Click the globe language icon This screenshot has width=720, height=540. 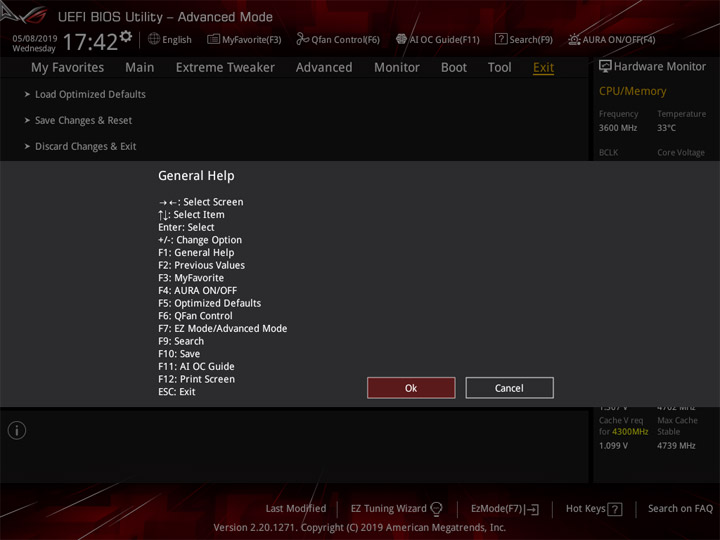154,39
